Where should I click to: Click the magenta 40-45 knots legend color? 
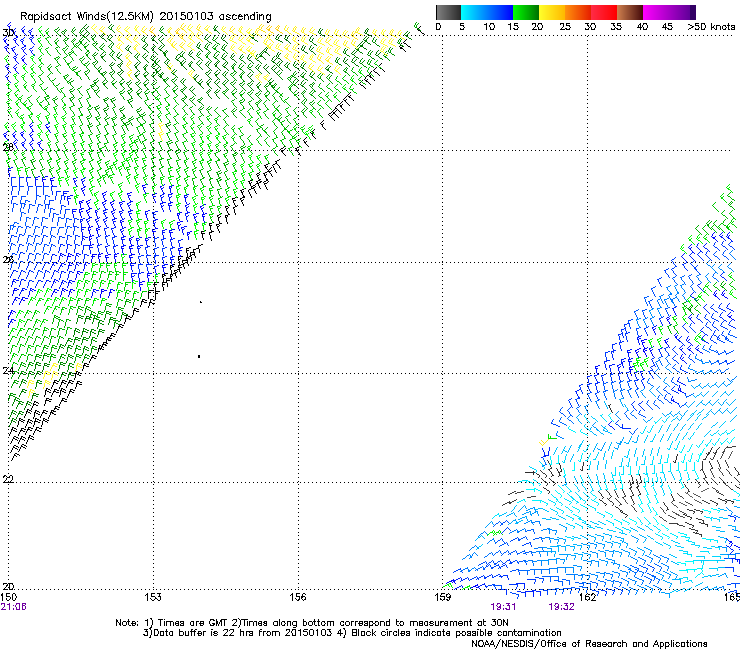[656, 12]
